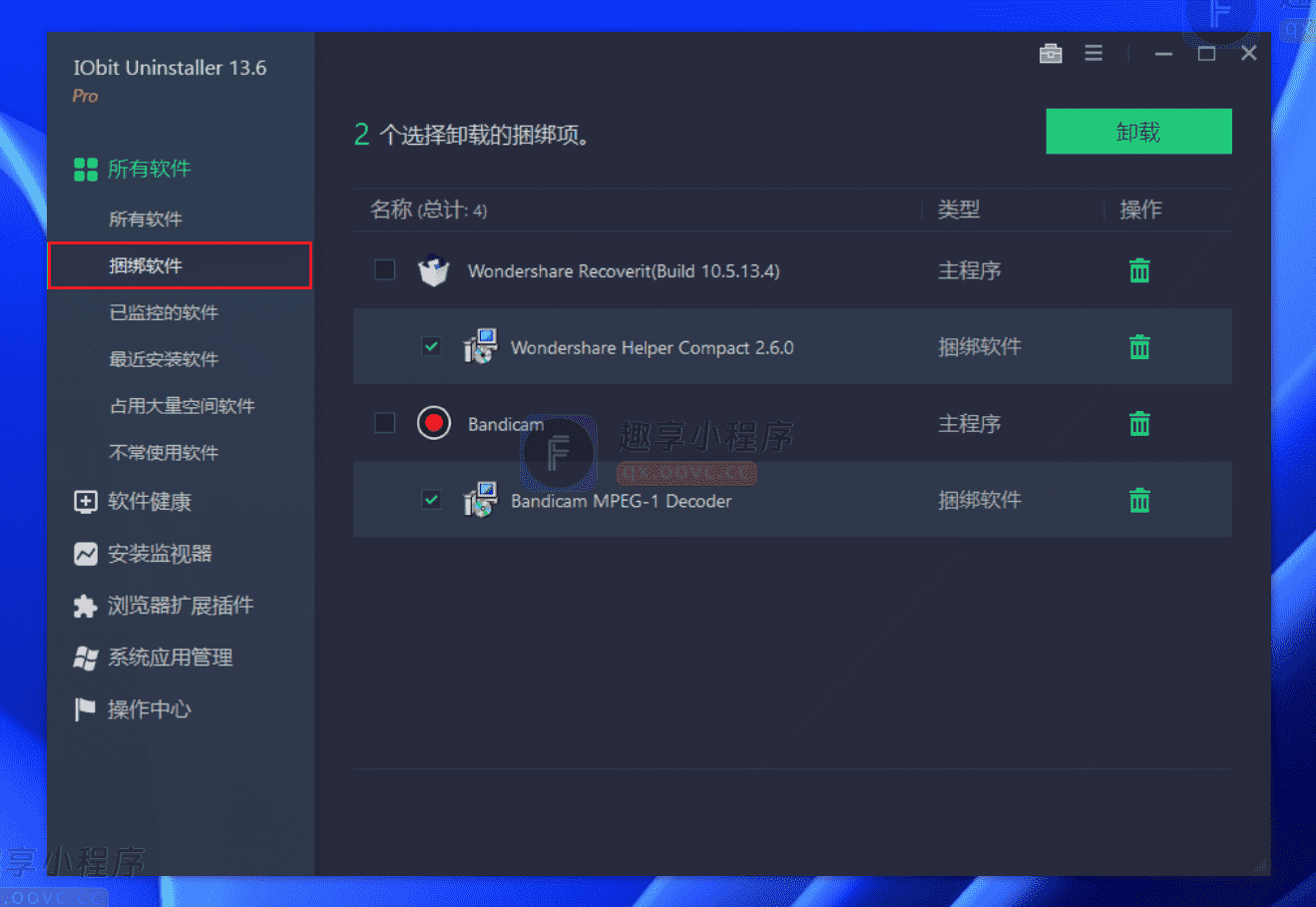
Task: Open 占用大量空间软件
Action: [x=182, y=406]
